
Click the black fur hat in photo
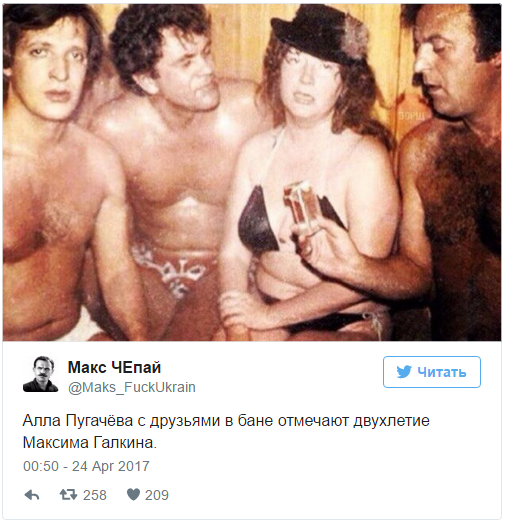(x=321, y=33)
